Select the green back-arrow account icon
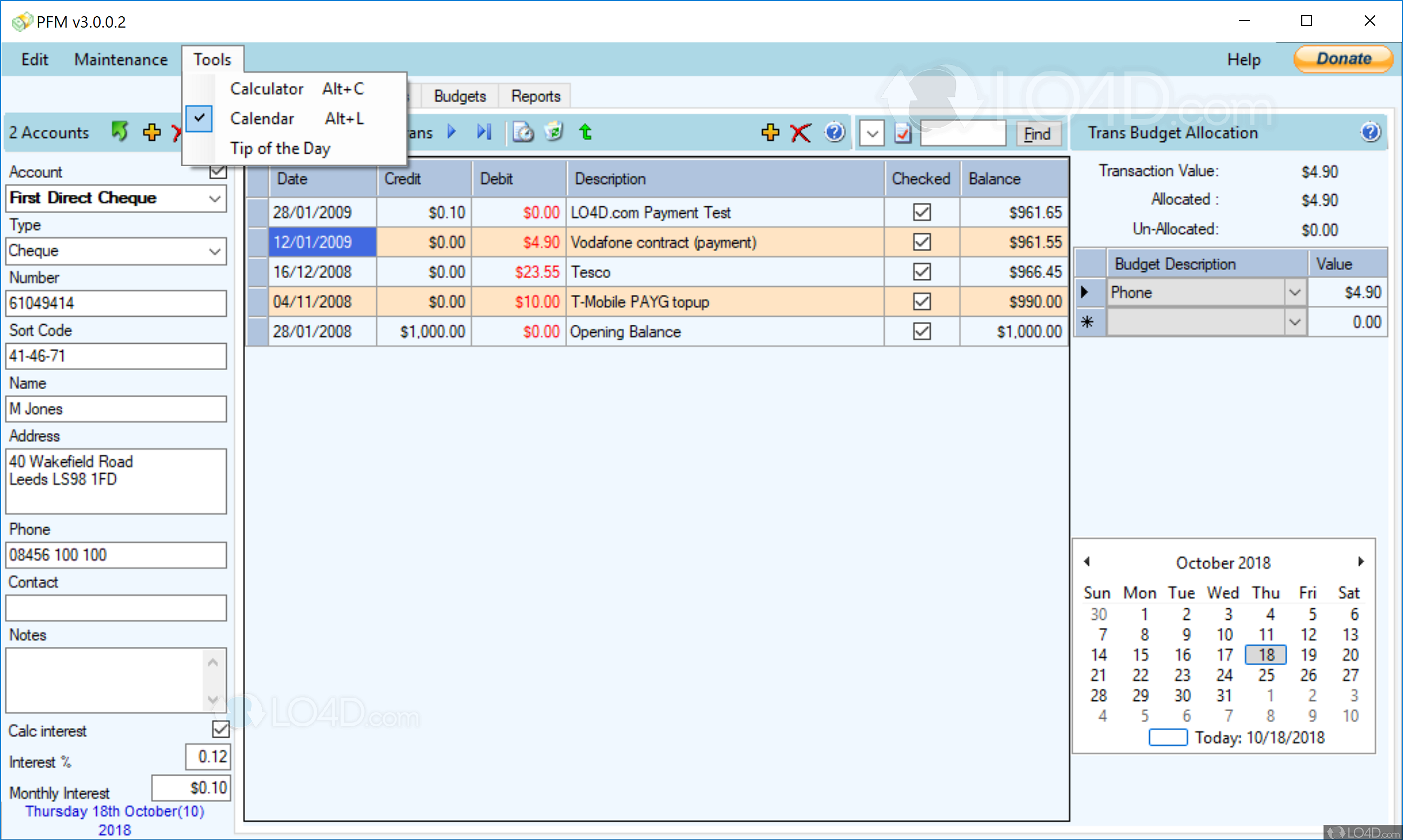The width and height of the screenshot is (1403, 840). (x=120, y=132)
